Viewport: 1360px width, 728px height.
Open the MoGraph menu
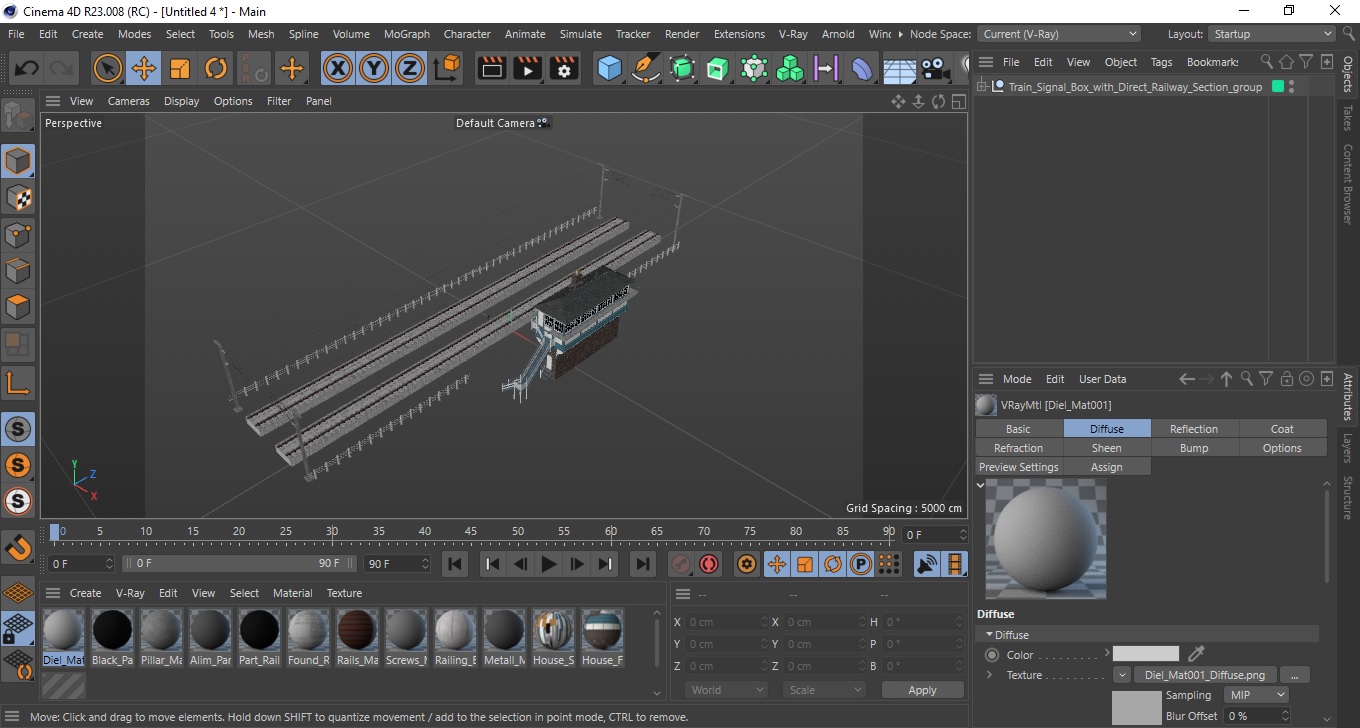coord(407,34)
